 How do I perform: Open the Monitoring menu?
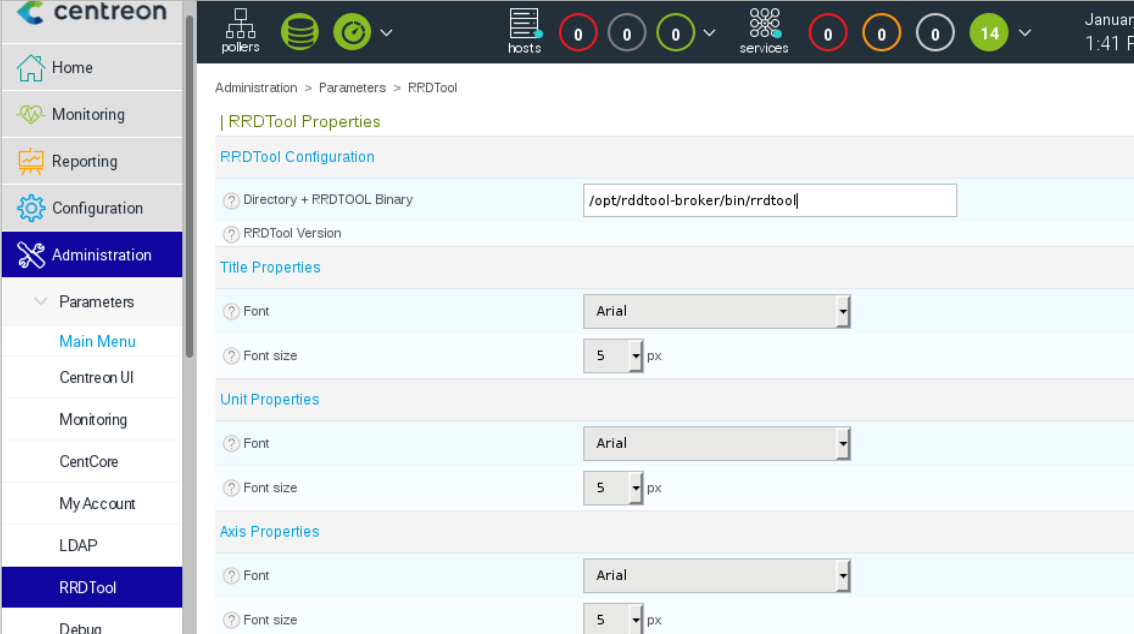coord(88,114)
